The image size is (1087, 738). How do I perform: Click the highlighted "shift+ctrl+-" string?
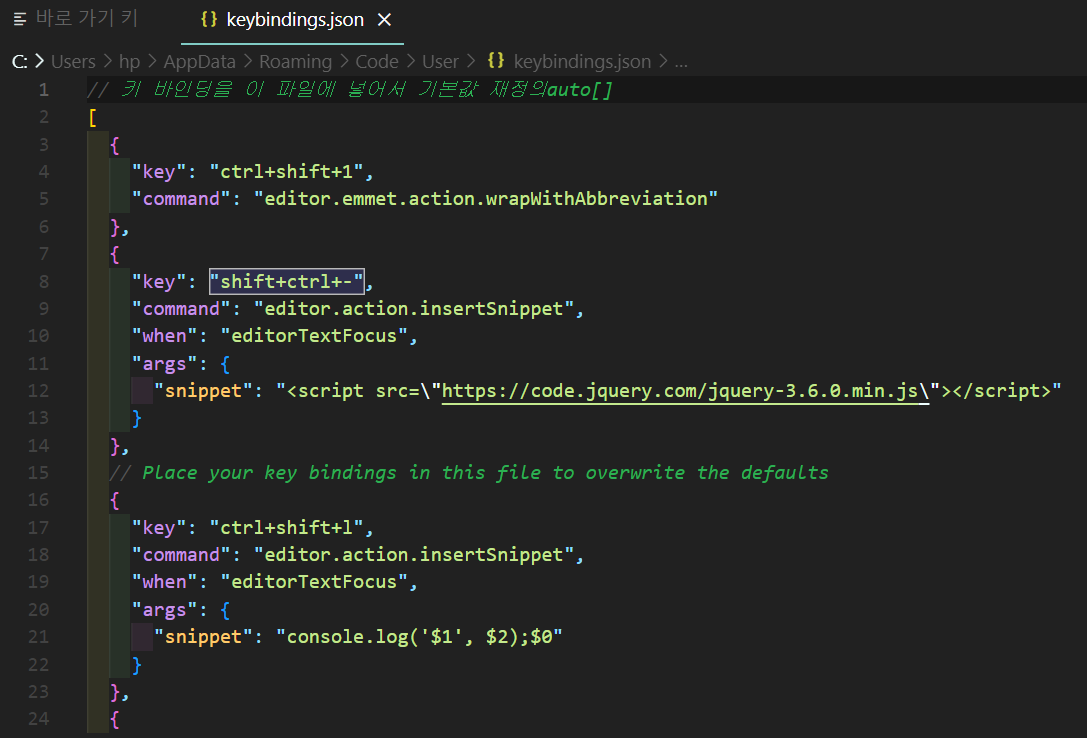pos(287,281)
